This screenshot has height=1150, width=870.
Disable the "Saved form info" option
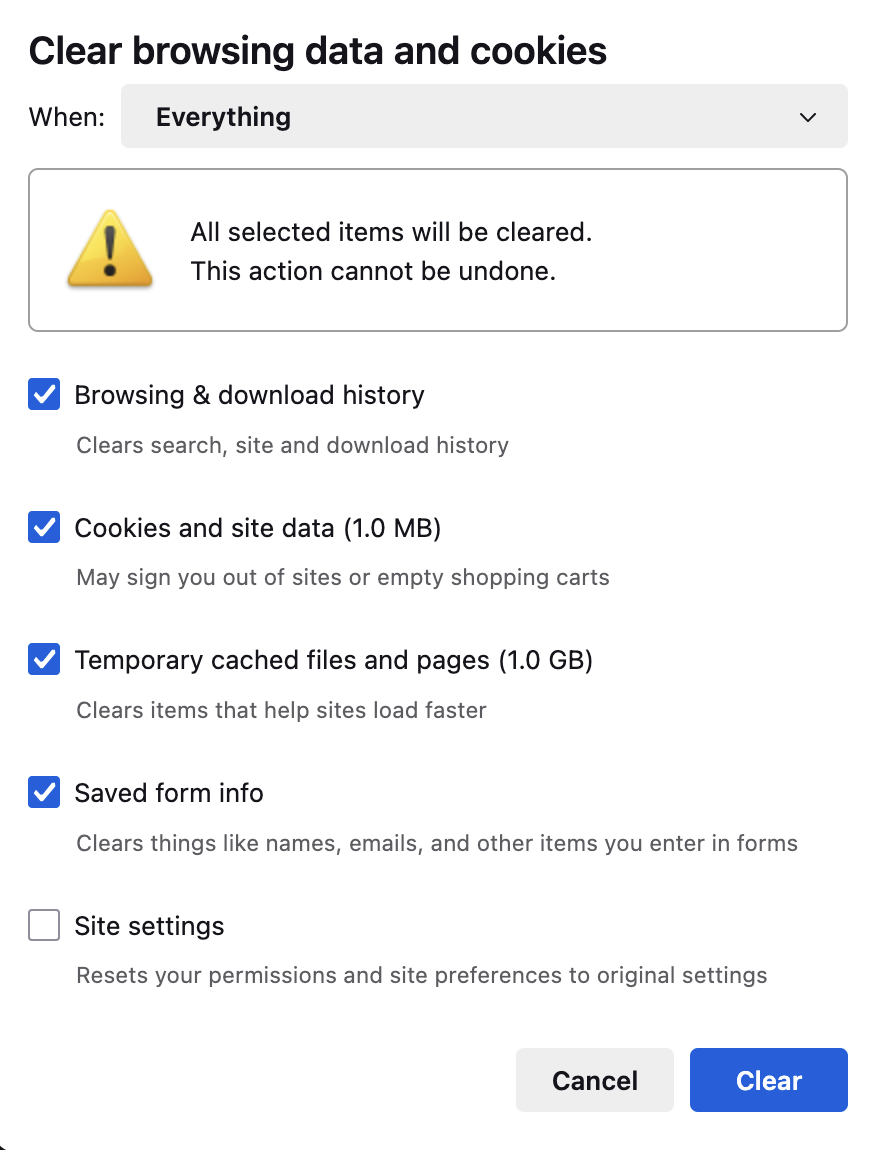[x=43, y=792]
